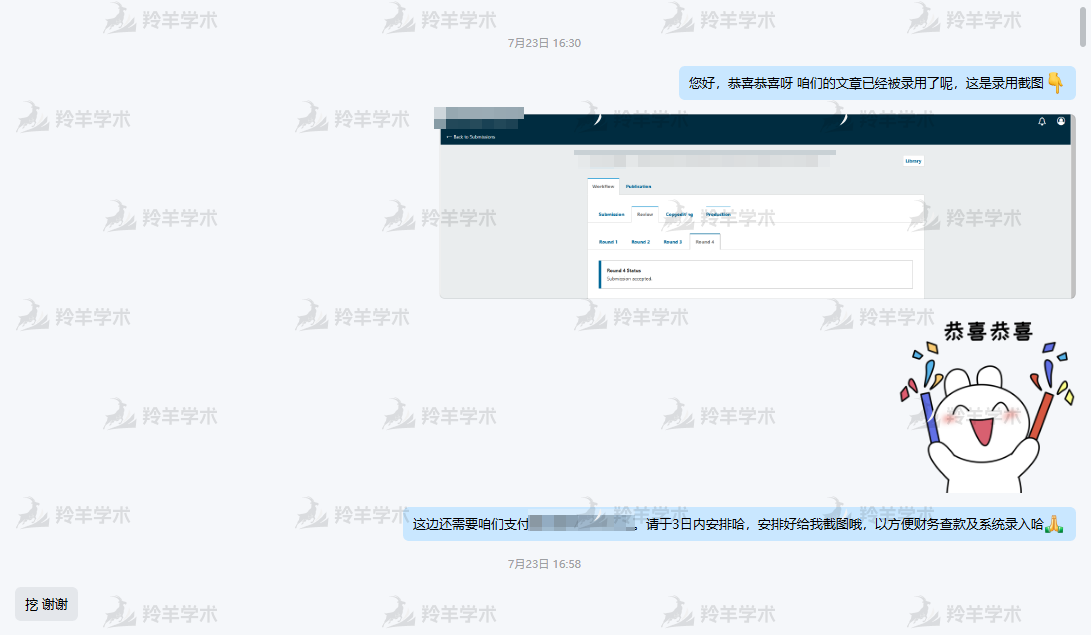The width and height of the screenshot is (1091, 635).
Task: Click the payment request message bubble
Action: [738, 524]
